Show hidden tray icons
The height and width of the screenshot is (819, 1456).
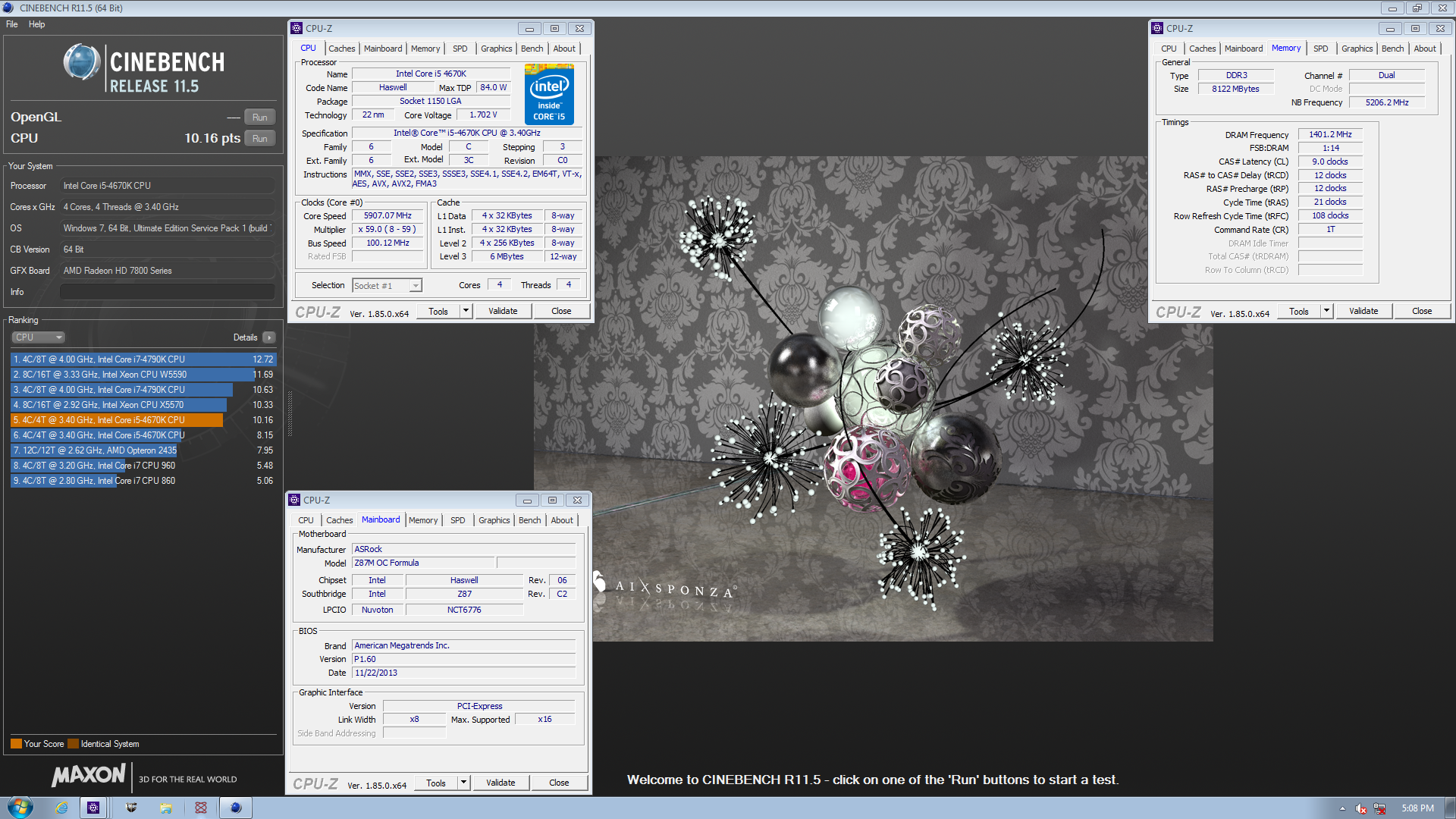pyautogui.click(x=1342, y=808)
